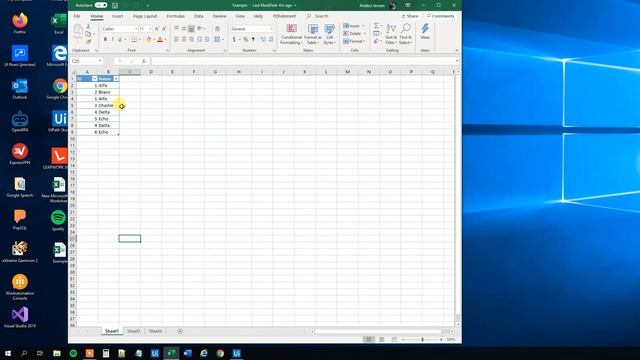
Task: Open the ID column filter dropdown
Action: click(x=95, y=78)
